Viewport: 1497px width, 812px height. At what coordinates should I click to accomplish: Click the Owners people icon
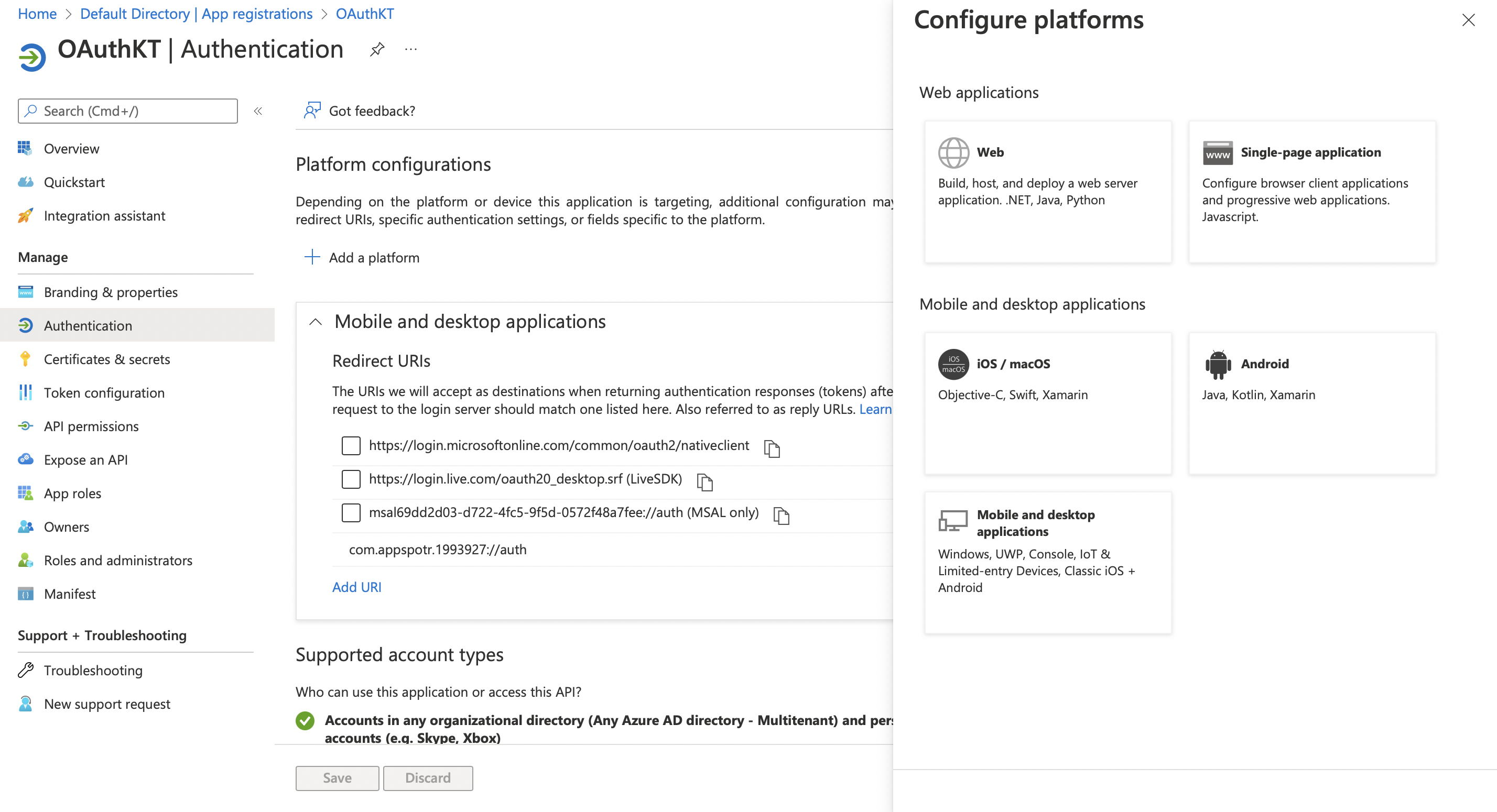25,528
